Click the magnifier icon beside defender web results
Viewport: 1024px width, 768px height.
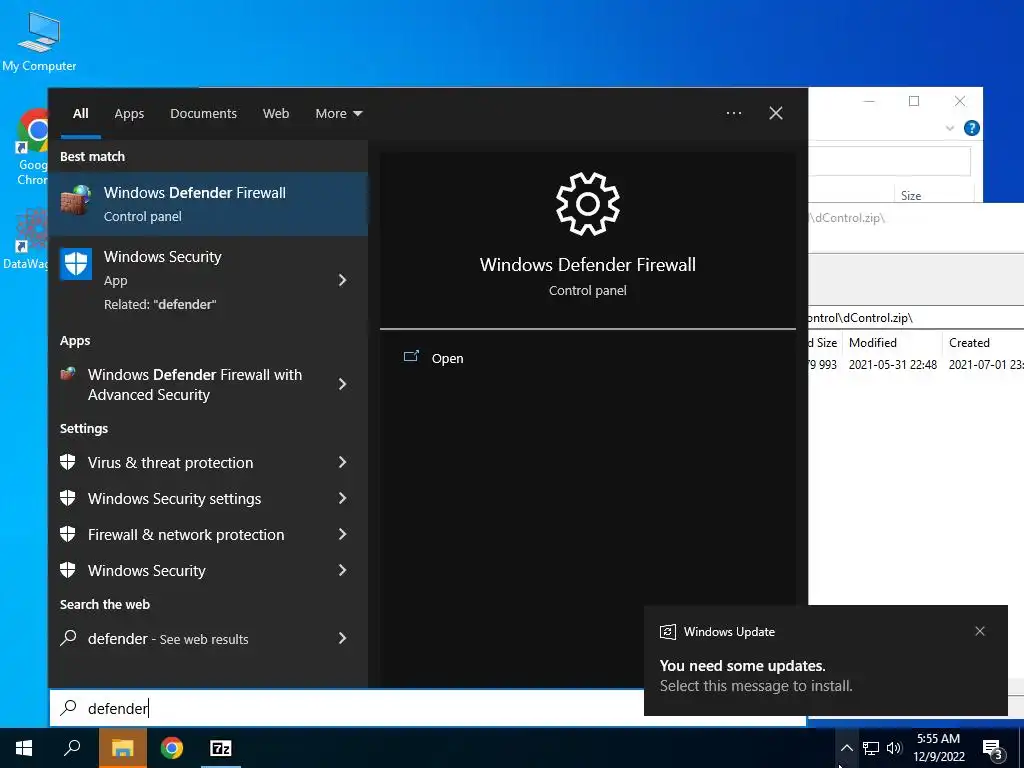click(68, 638)
